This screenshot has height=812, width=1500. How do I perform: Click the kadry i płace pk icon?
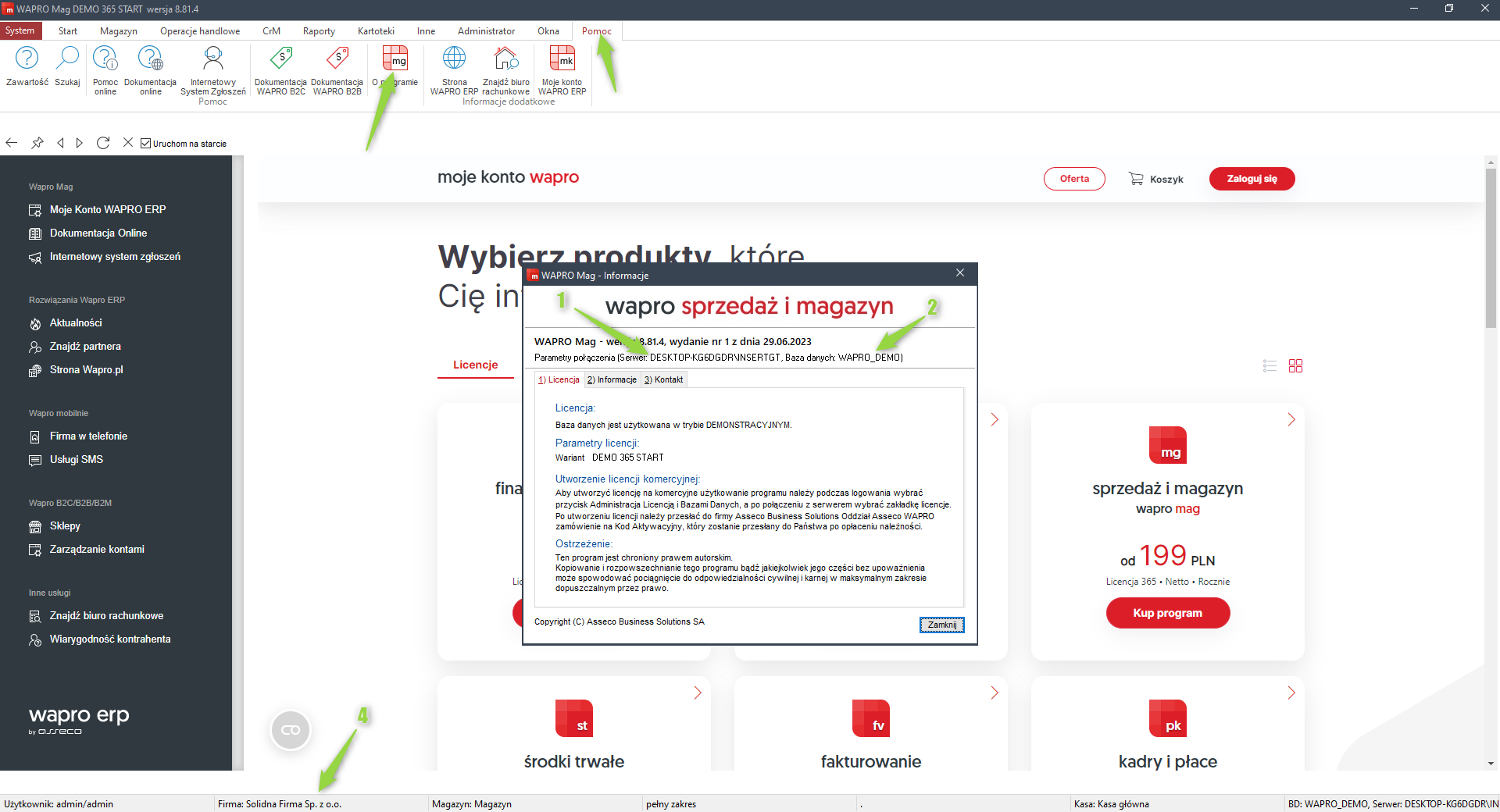pyautogui.click(x=1168, y=718)
